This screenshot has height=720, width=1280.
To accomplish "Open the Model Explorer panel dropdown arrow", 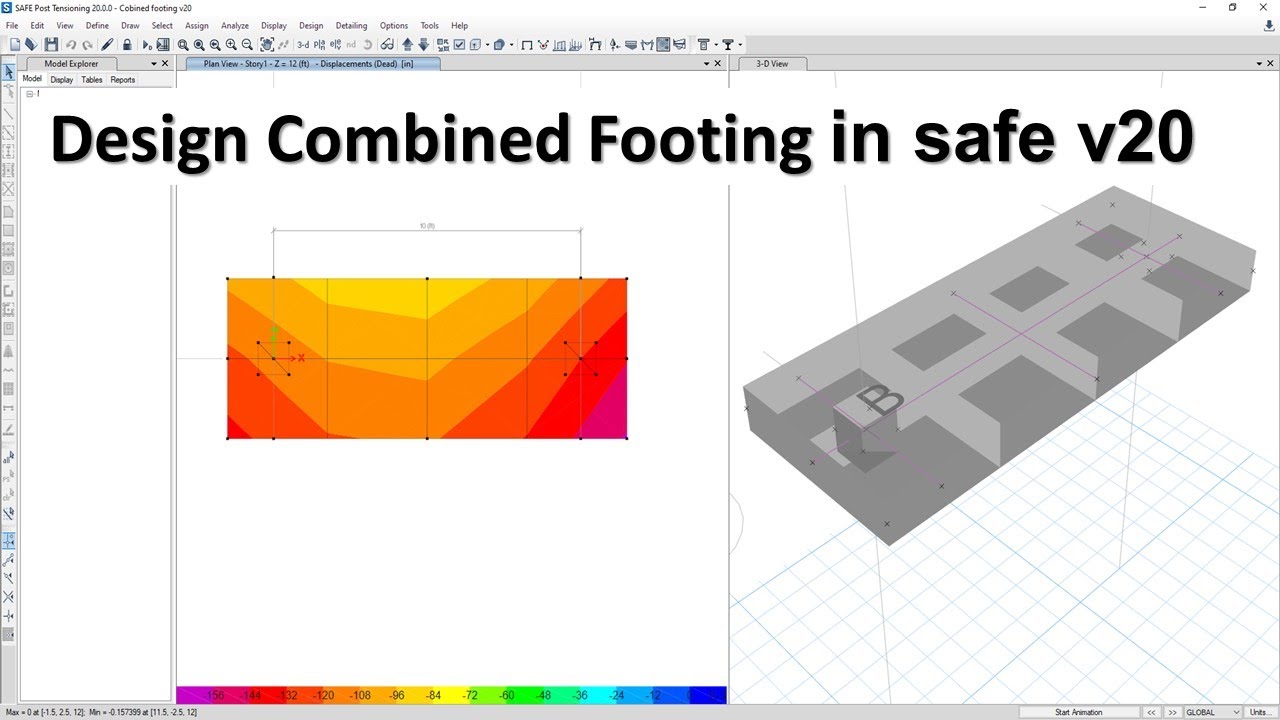I will [153, 63].
